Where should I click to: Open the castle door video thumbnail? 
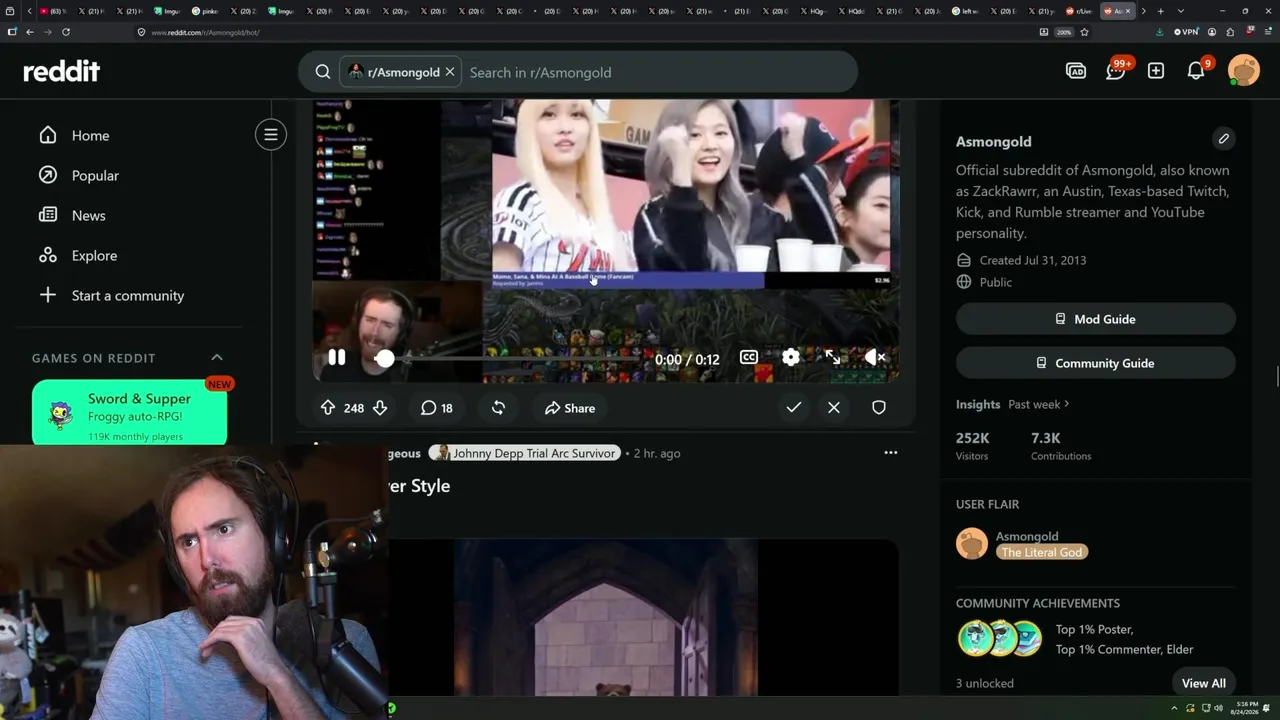click(x=606, y=617)
